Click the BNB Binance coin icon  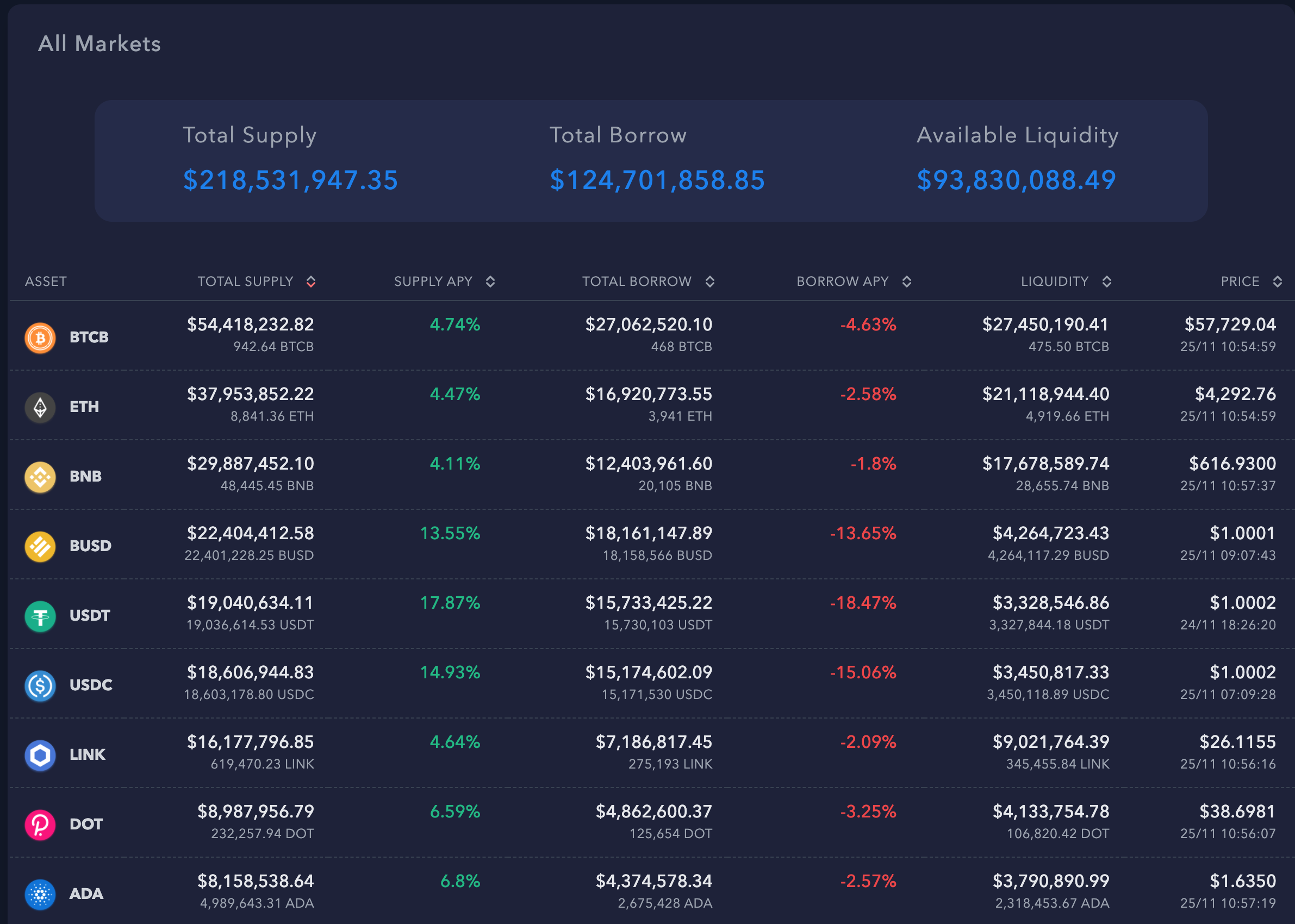click(40, 476)
